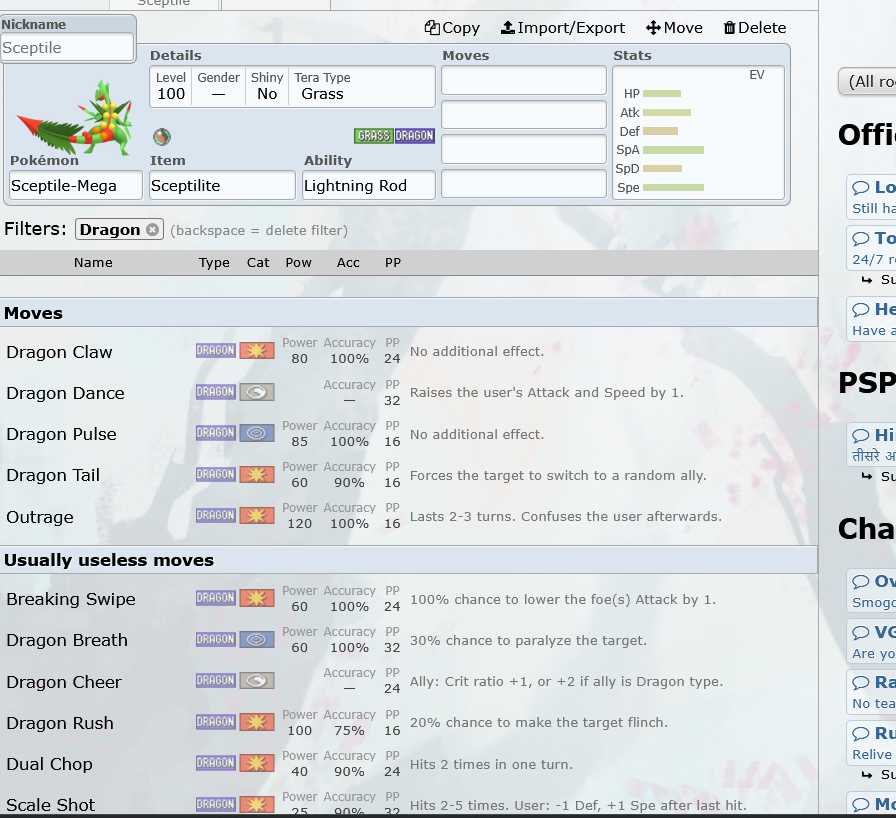This screenshot has height=818, width=896.
Task: Select the move Dragon Cheer
Action: [x=409, y=681]
